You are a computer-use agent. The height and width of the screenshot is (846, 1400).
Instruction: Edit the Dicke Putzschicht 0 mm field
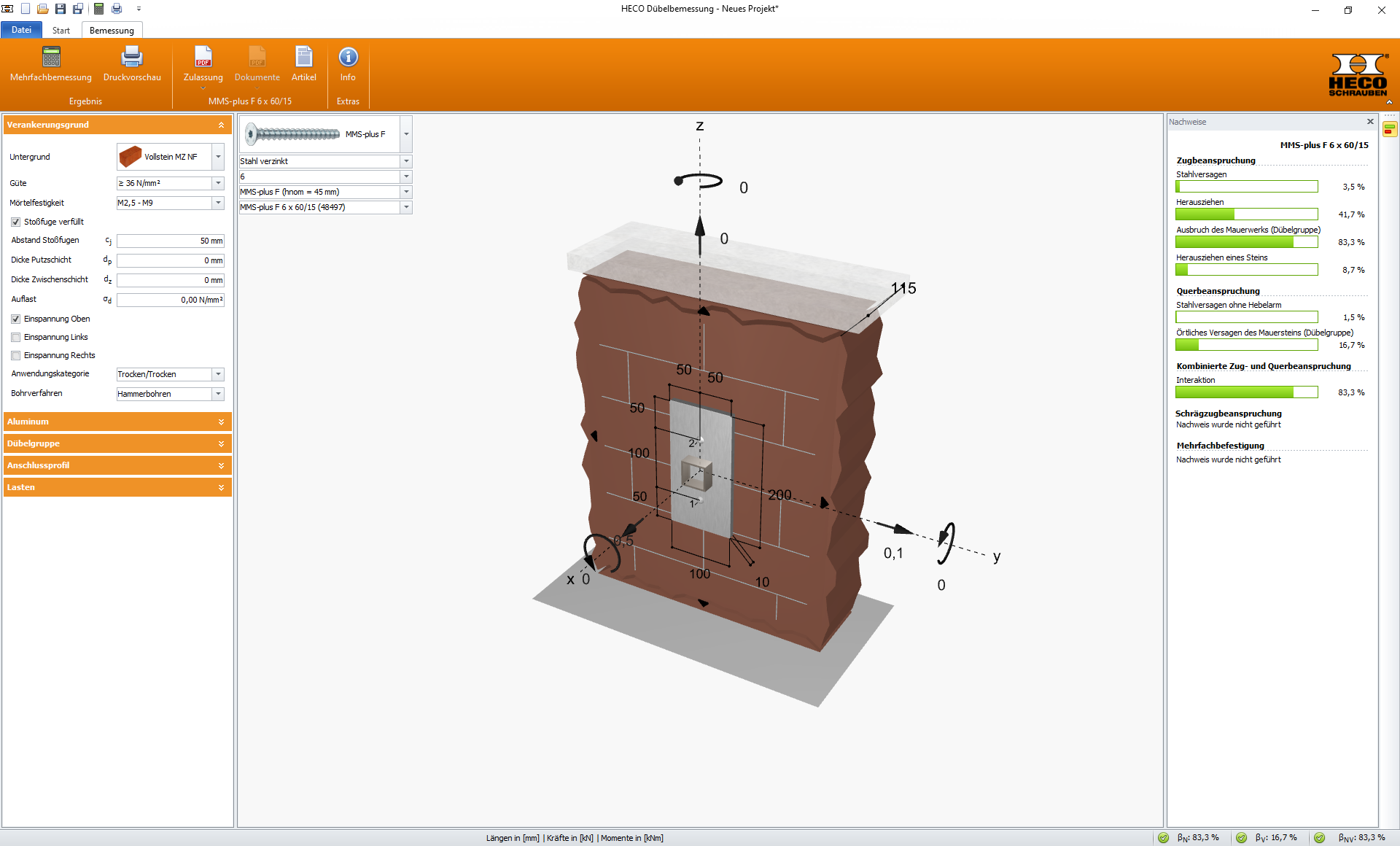pos(171,260)
